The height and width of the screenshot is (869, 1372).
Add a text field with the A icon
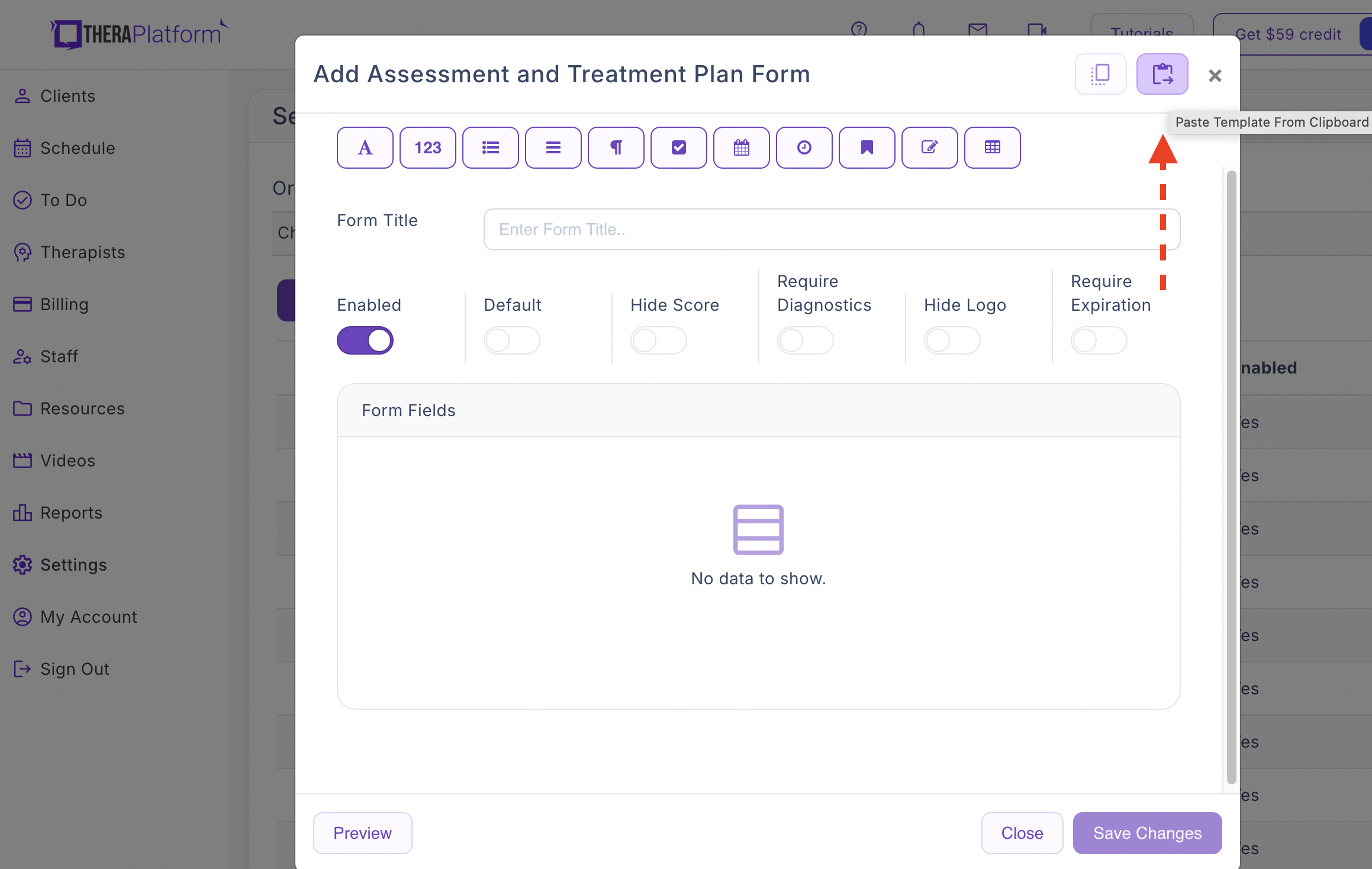tap(365, 147)
